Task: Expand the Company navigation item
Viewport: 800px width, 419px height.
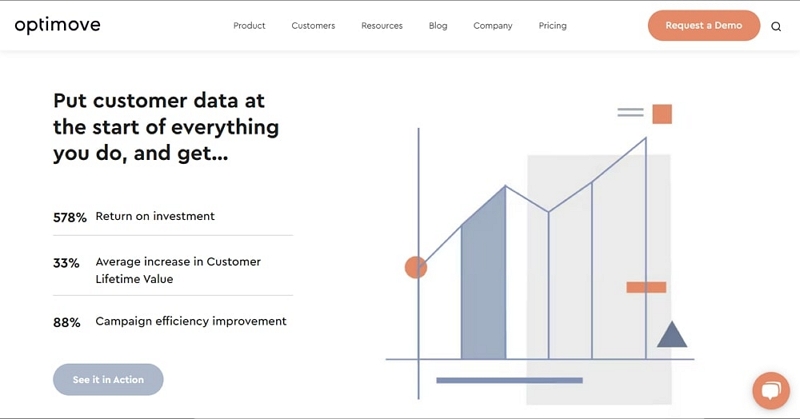Action: [492, 26]
